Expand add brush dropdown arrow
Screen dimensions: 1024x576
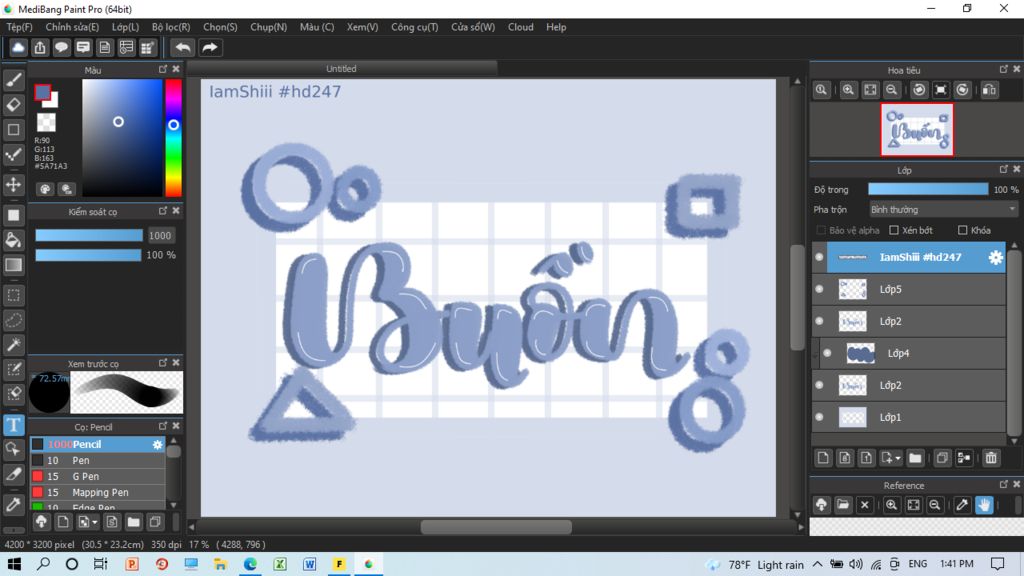point(95,522)
